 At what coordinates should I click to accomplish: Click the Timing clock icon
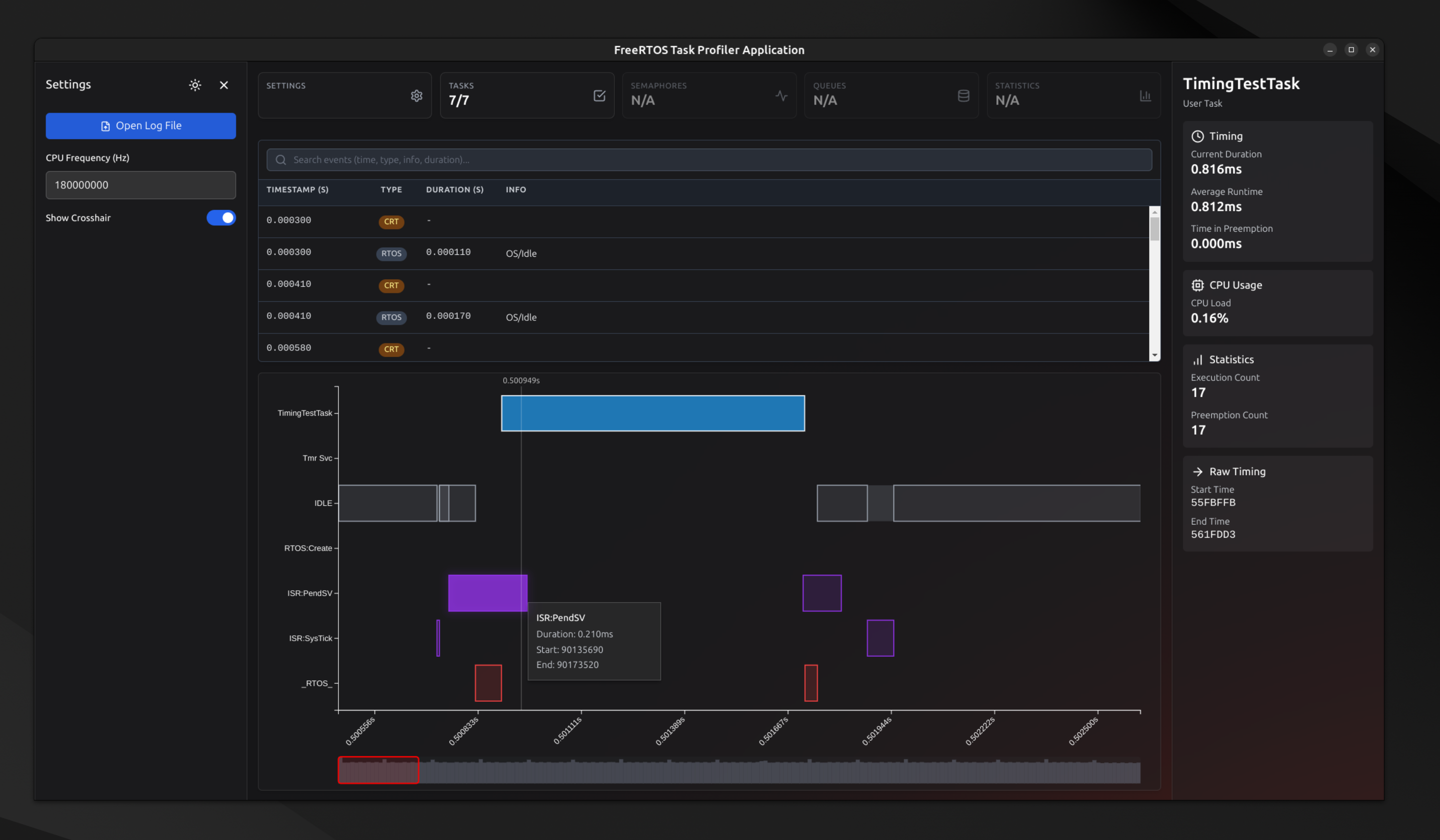(x=1197, y=137)
